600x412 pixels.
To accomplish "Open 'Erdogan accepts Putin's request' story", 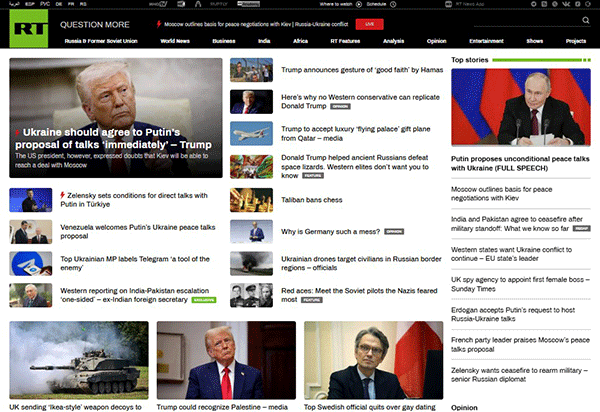I will tap(513, 314).
